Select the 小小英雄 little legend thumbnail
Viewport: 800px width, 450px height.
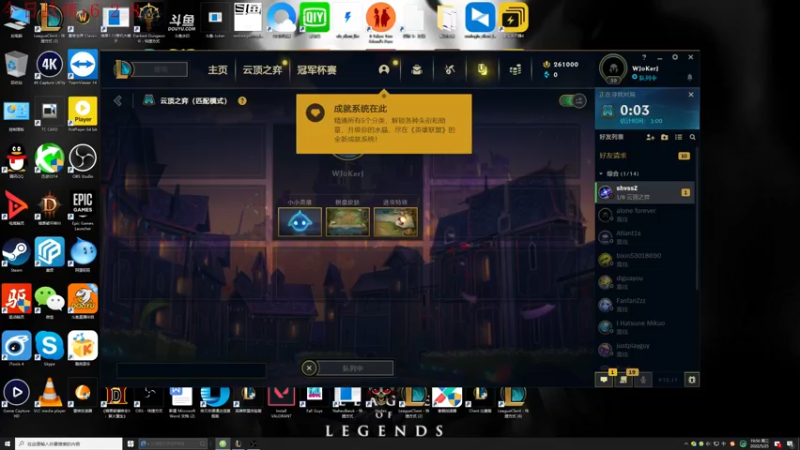(x=299, y=222)
